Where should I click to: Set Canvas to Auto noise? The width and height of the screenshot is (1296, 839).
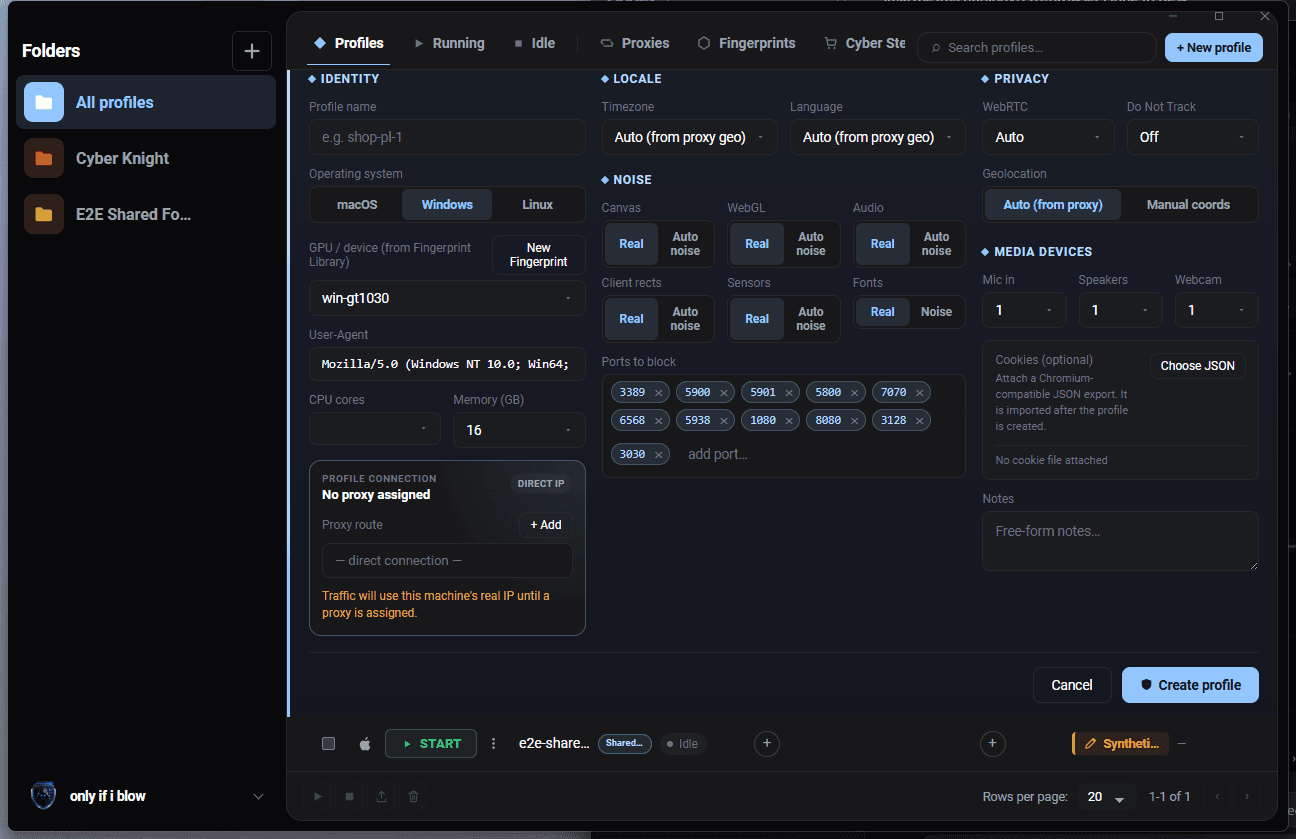[x=685, y=244]
